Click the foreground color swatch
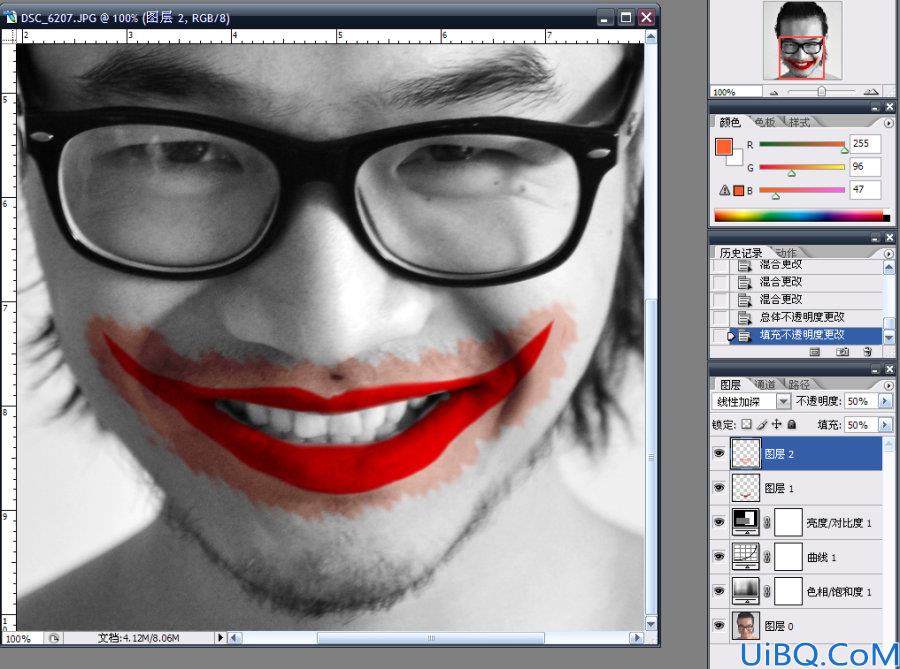Image resolution: width=900 pixels, height=669 pixels. [724, 147]
